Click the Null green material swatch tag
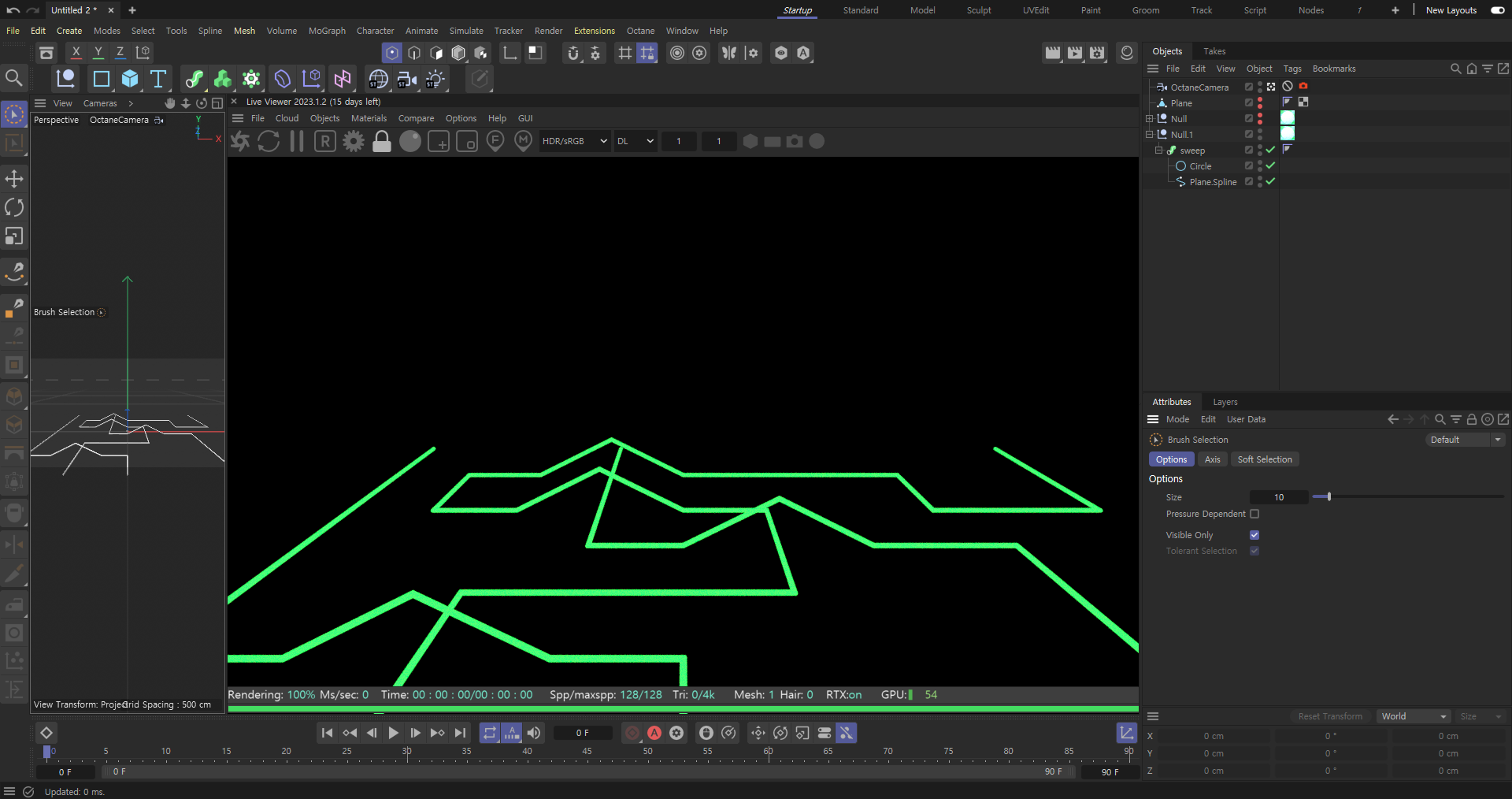 click(x=1288, y=117)
